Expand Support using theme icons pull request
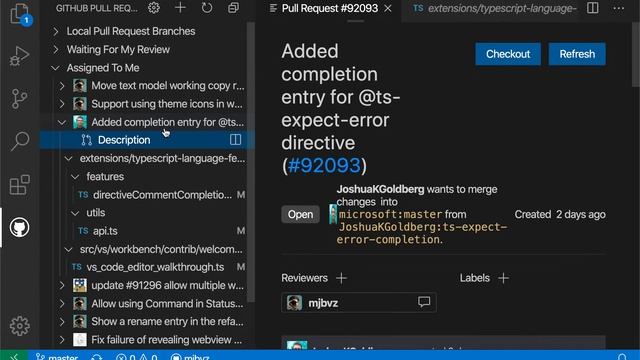The width and height of the screenshot is (640, 360). pyautogui.click(x=62, y=104)
